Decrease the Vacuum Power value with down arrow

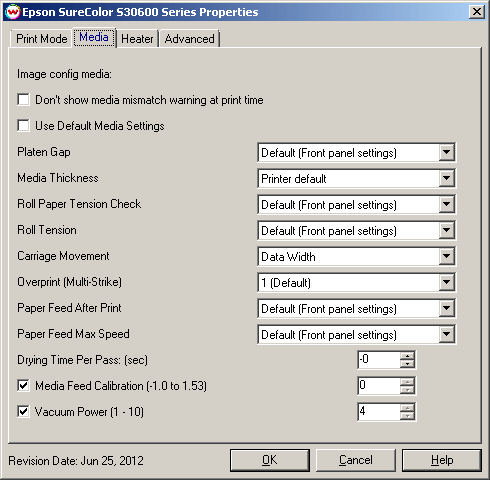[x=407, y=416]
